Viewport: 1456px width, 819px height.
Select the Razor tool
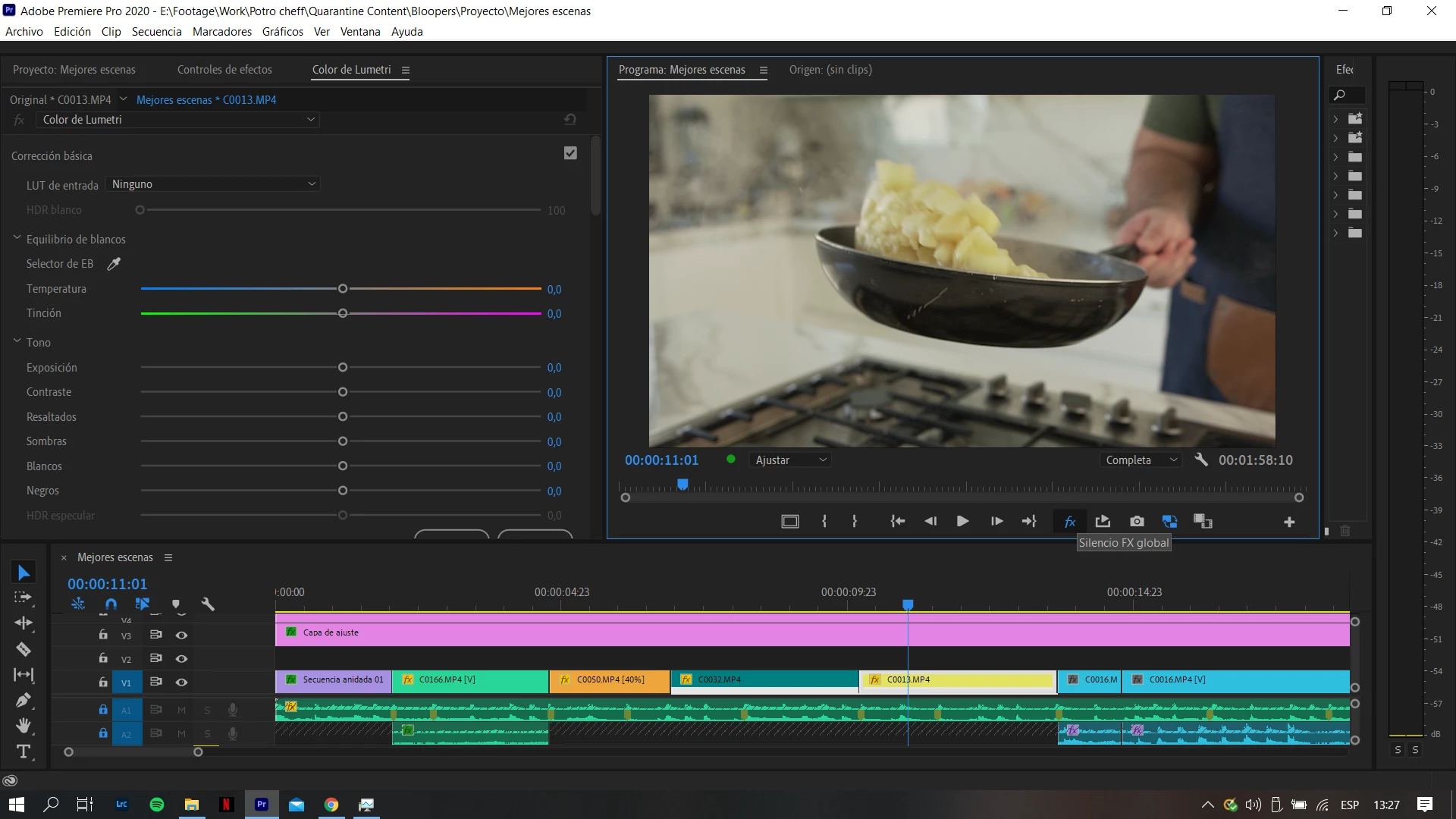point(24,649)
